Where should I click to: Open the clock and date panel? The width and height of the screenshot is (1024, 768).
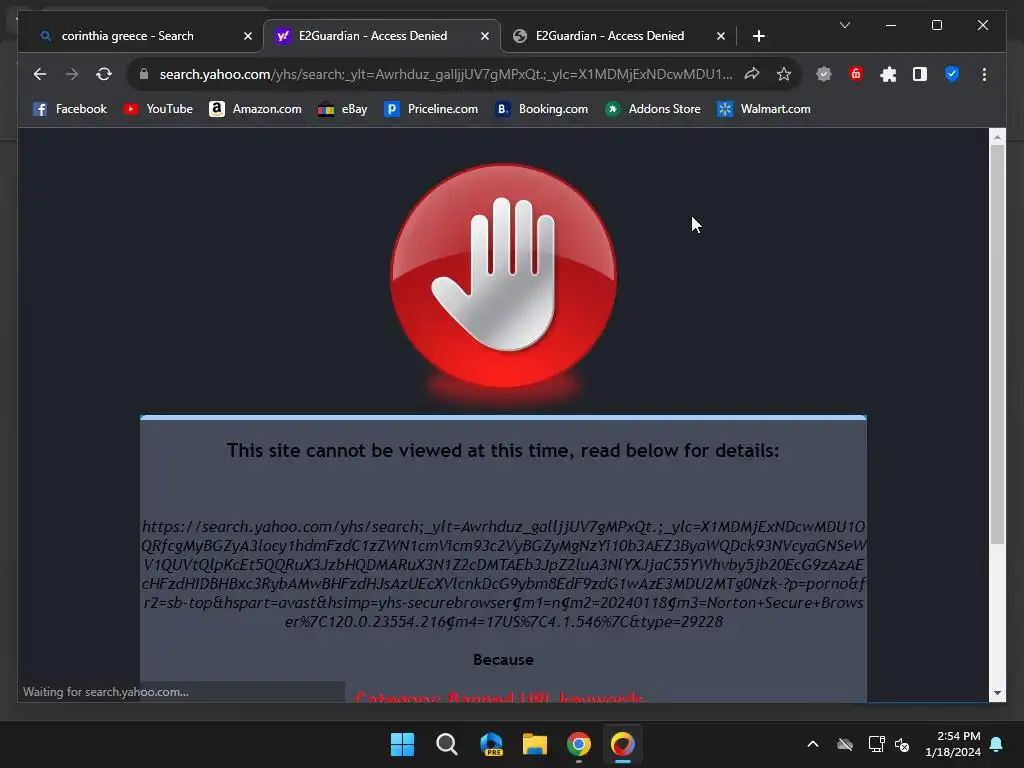(x=953, y=744)
